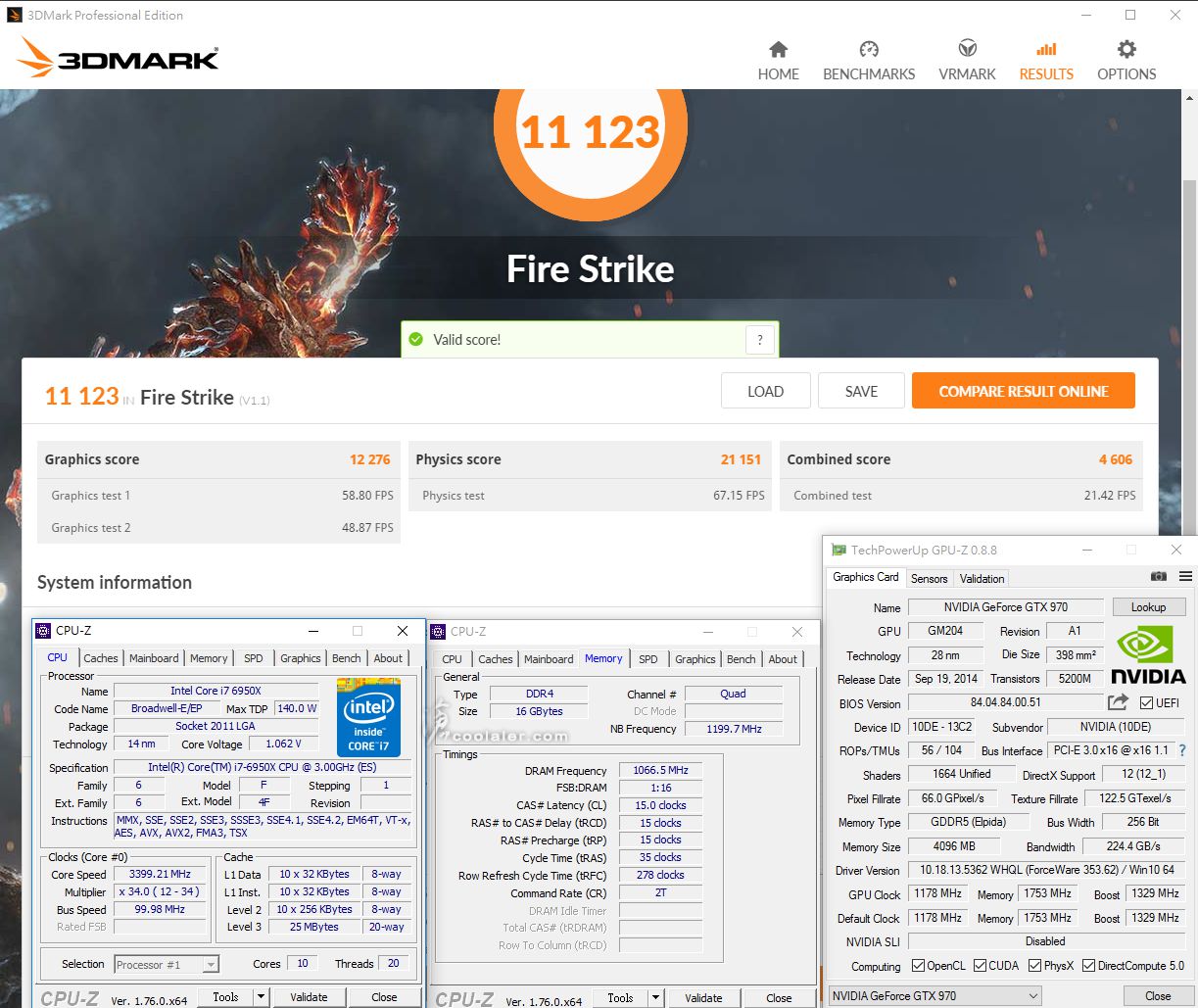Click the Intel Core i7 logo in CPU-Z
1198x1008 pixels.
point(368,717)
